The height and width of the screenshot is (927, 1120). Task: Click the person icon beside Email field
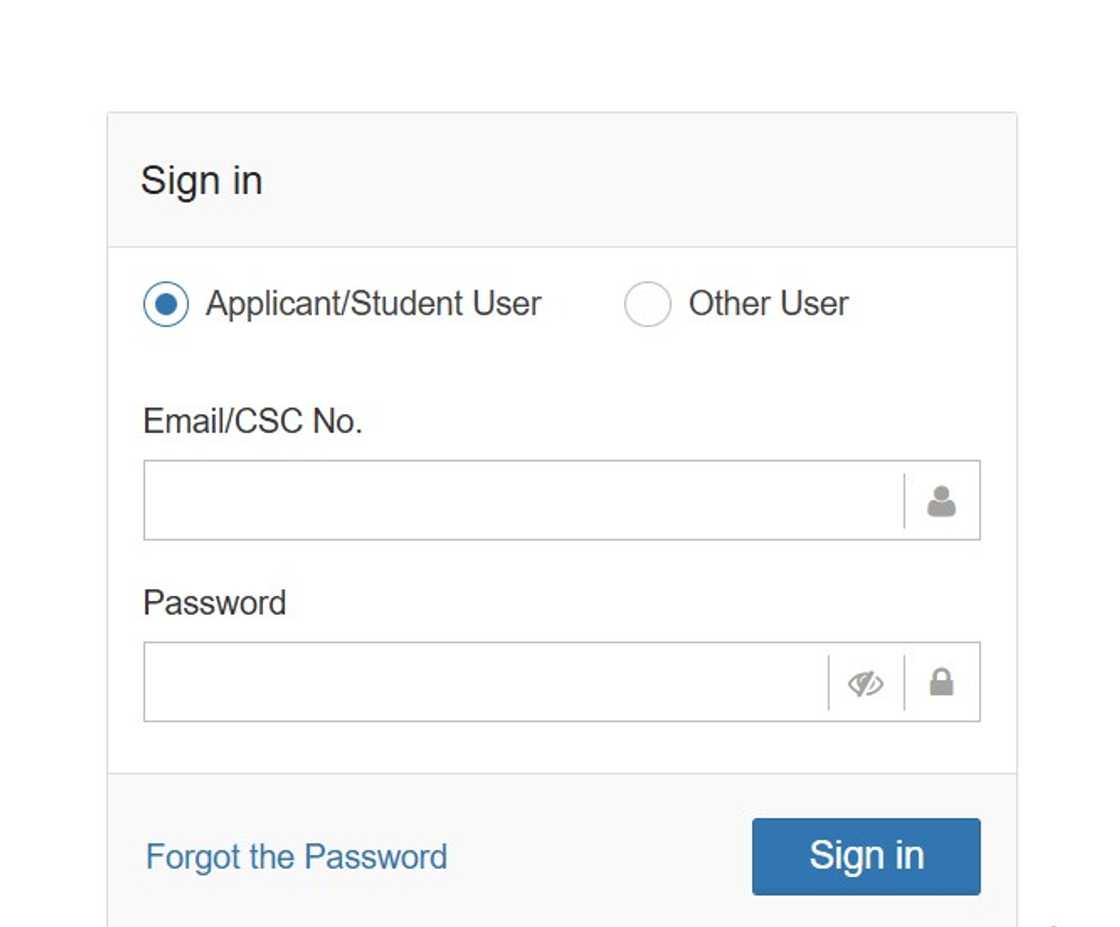pyautogui.click(x=941, y=500)
